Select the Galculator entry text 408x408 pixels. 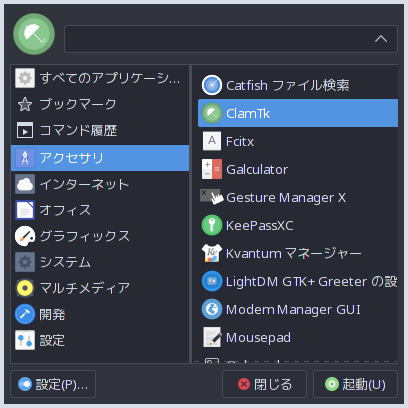pyautogui.click(x=257, y=170)
